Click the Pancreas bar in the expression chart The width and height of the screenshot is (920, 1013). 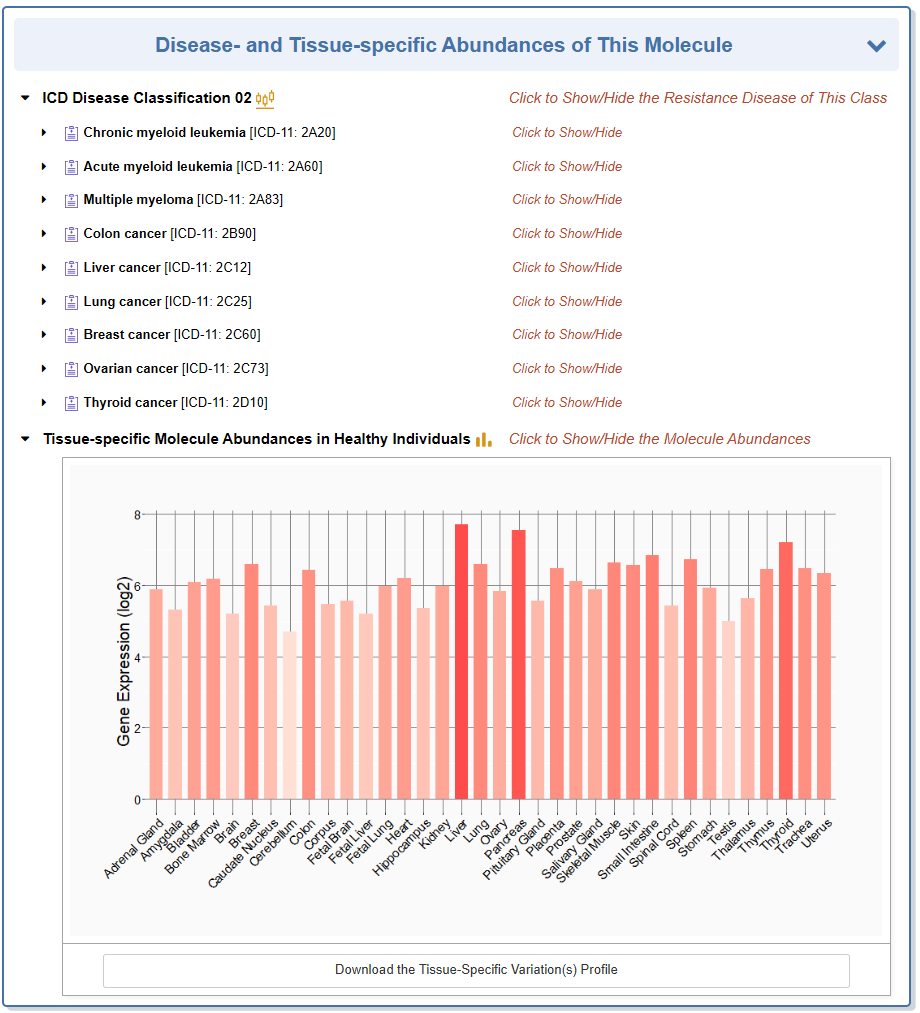point(518,665)
